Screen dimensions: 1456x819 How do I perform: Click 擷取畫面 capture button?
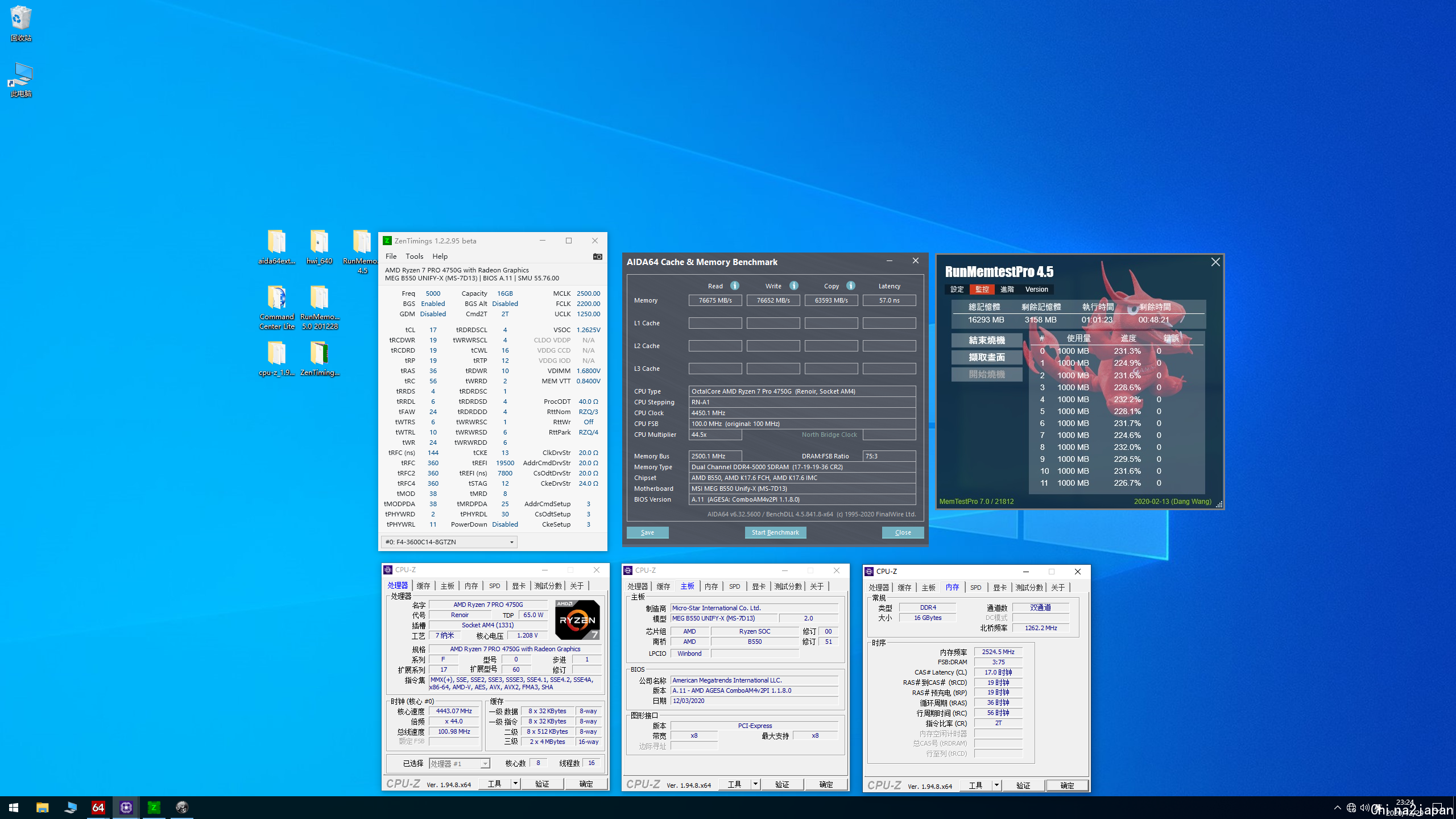pyautogui.click(x=987, y=357)
